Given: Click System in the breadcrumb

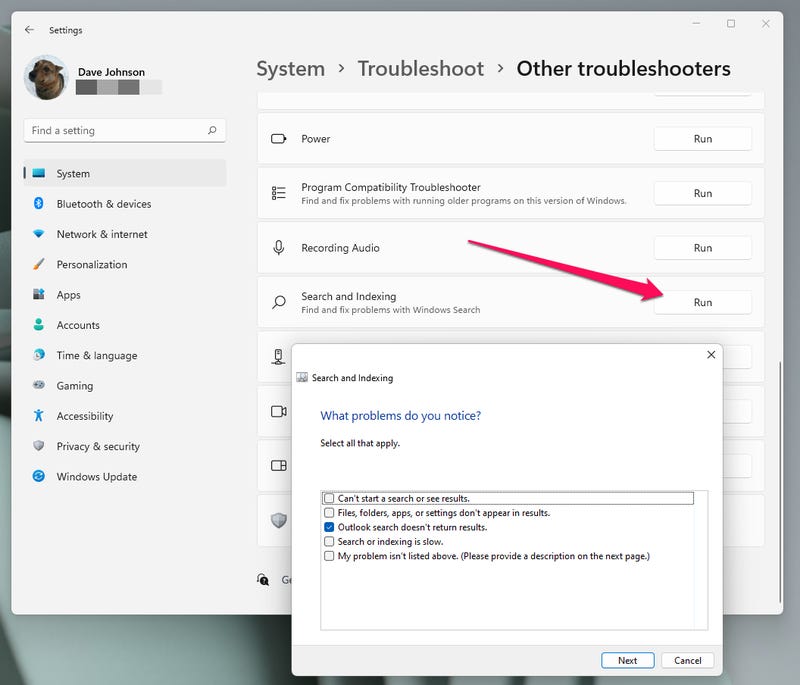Looking at the screenshot, I should 290,69.
